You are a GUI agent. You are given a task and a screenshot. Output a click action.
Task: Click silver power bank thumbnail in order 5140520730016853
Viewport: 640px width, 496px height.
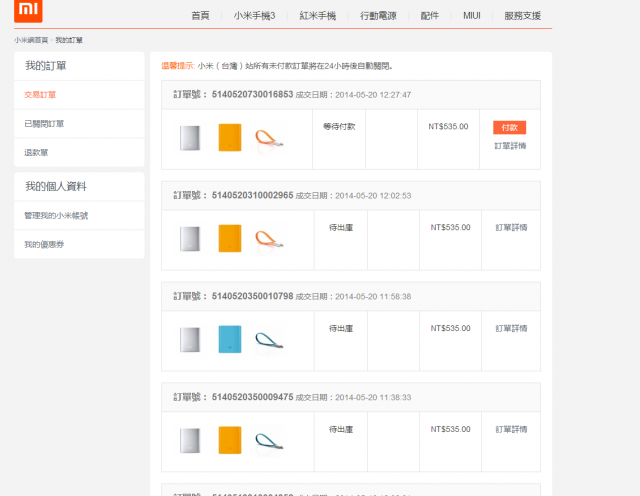point(190,138)
